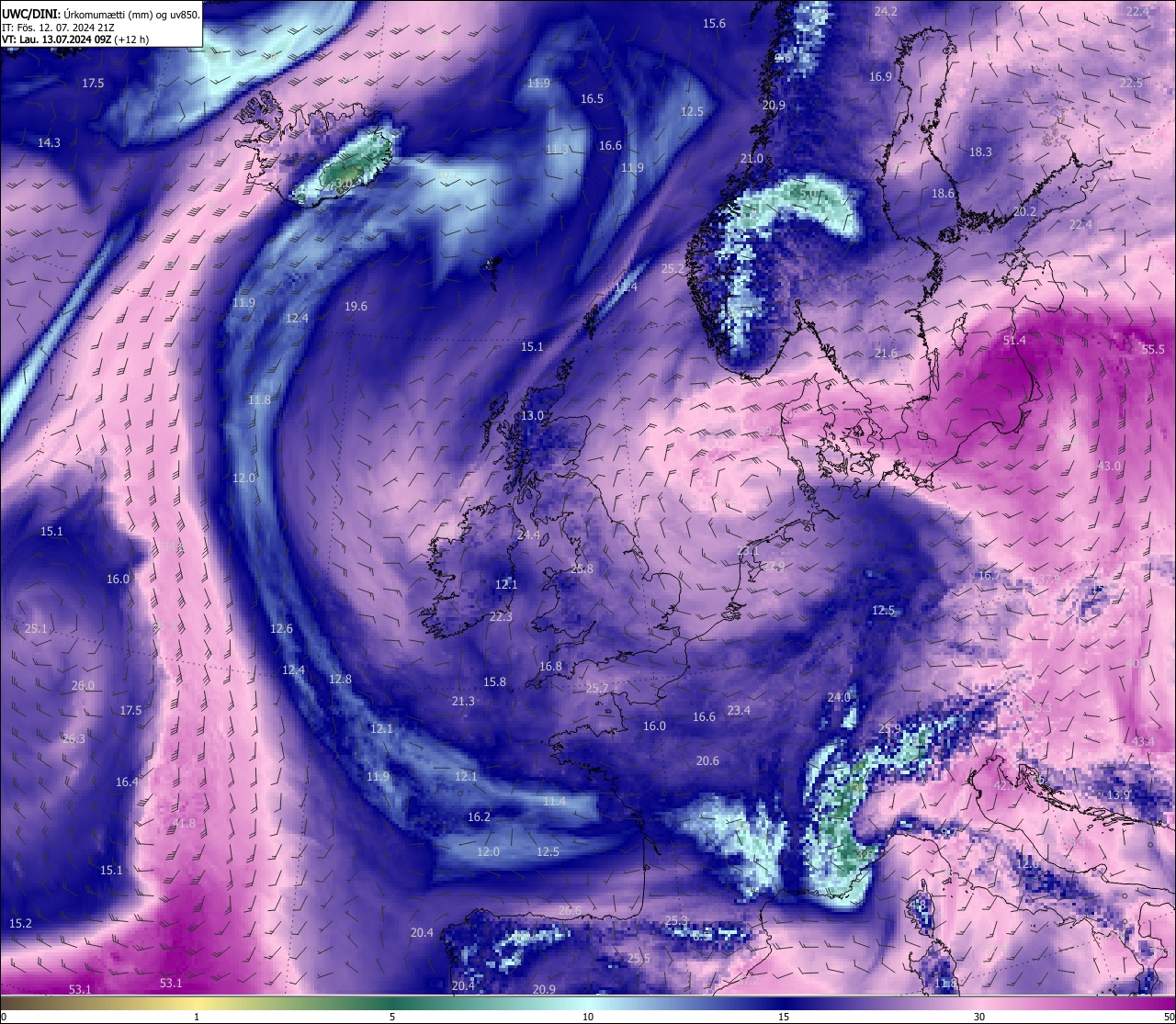This screenshot has height=1024, width=1176.
Task: Select the 16.8 value on the map
Action: click(x=550, y=666)
